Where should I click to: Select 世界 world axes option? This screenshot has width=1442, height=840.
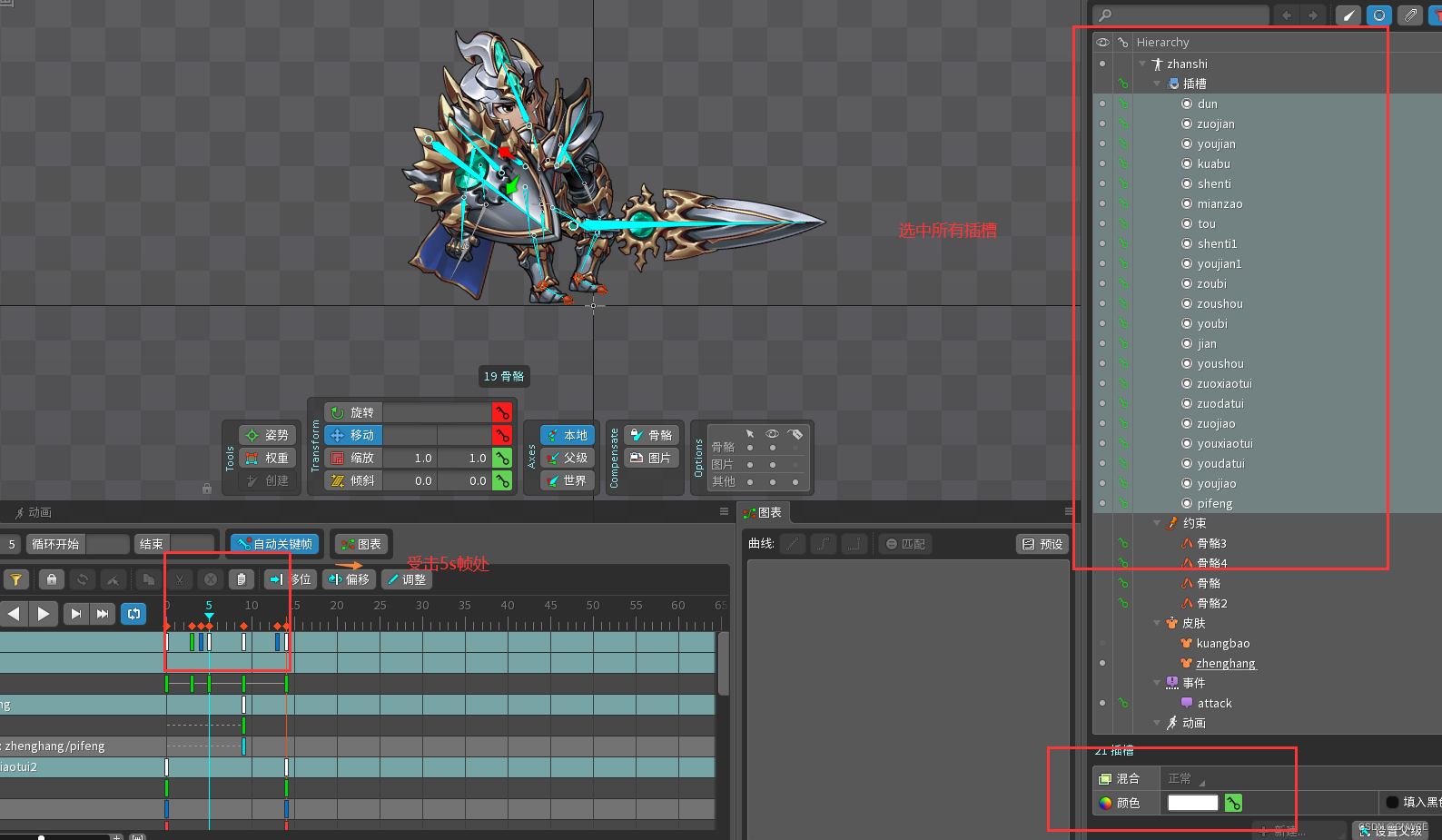pos(568,480)
